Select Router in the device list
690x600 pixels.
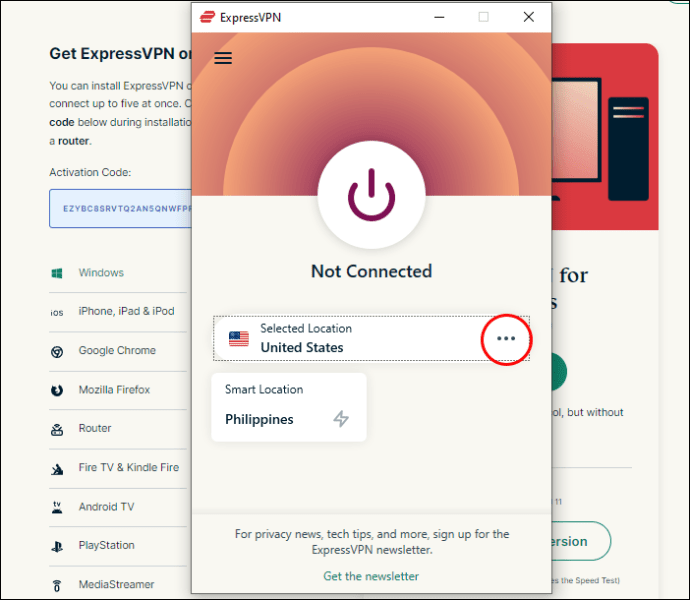95,428
